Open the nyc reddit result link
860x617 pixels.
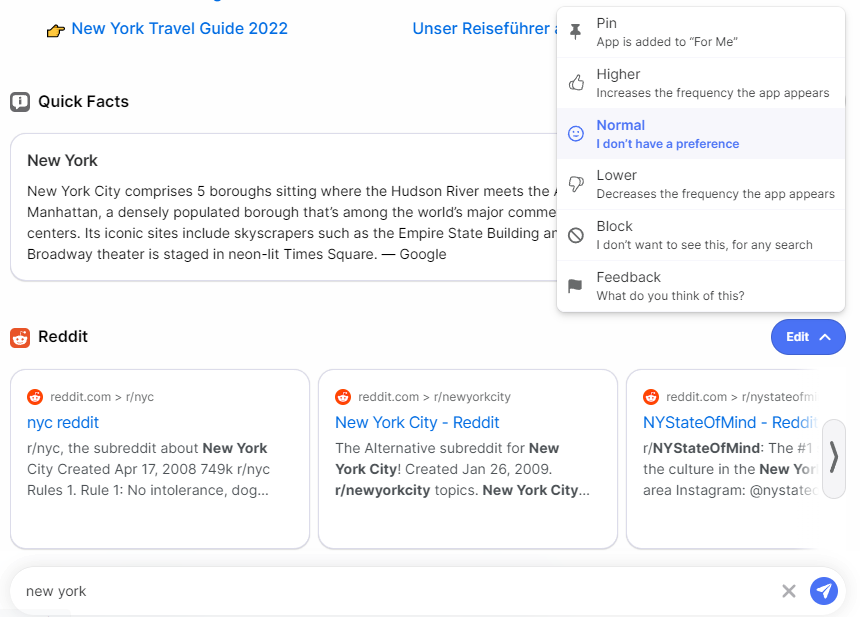pyautogui.click(x=63, y=422)
